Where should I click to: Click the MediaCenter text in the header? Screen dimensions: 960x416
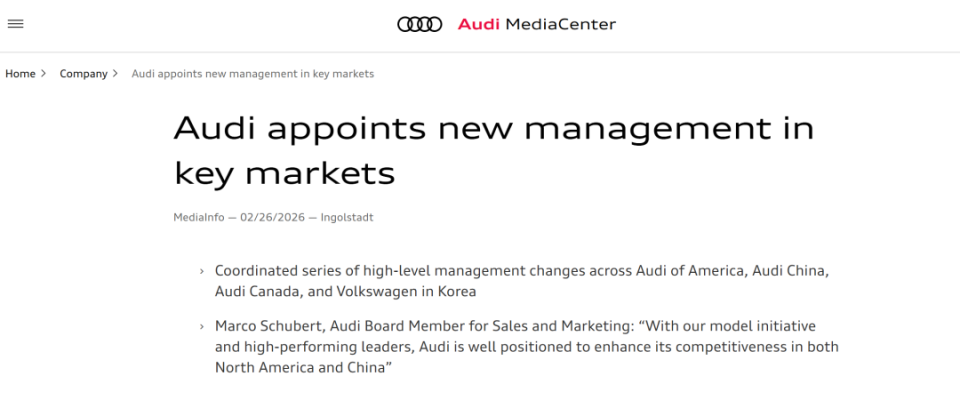(x=561, y=24)
